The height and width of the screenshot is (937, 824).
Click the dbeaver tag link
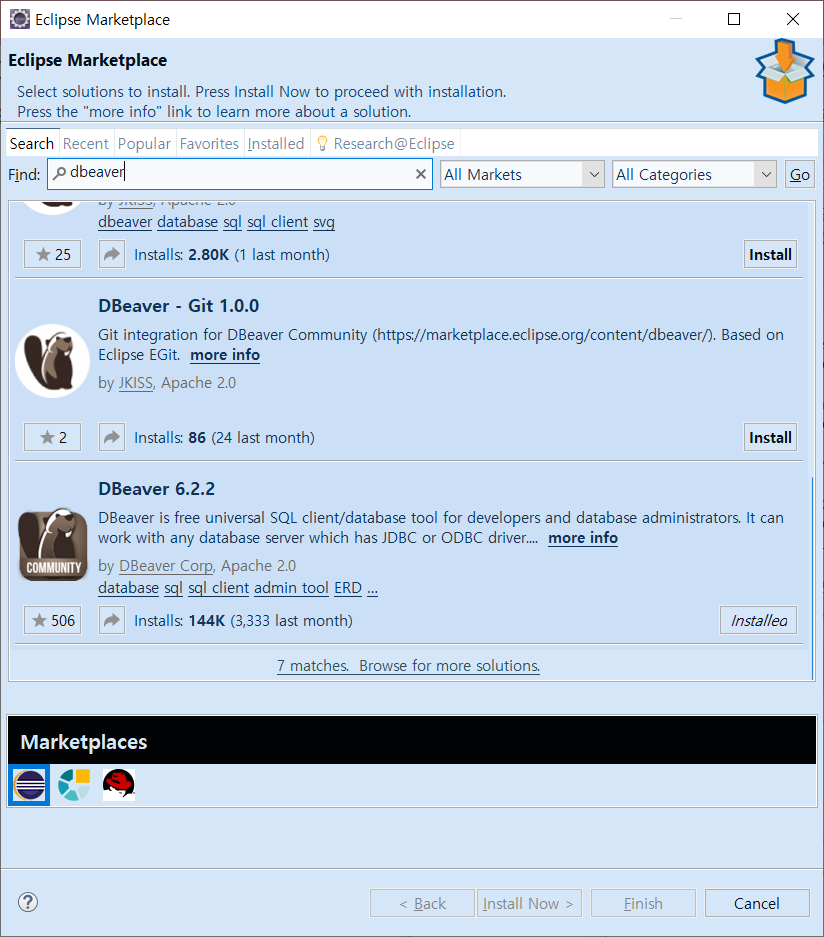125,222
